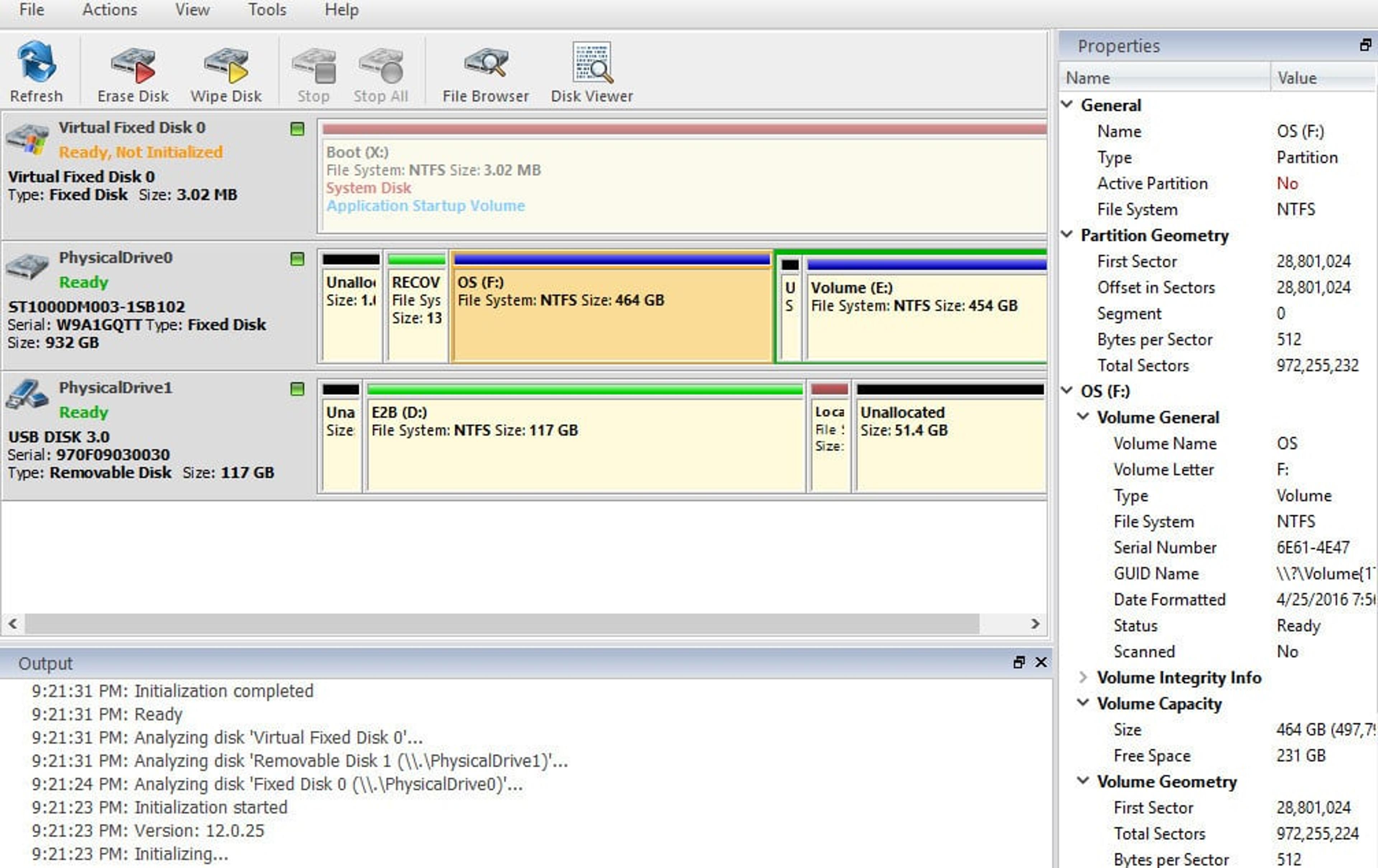The image size is (1378, 868).
Task: Close the Output panel
Action: [1041, 662]
